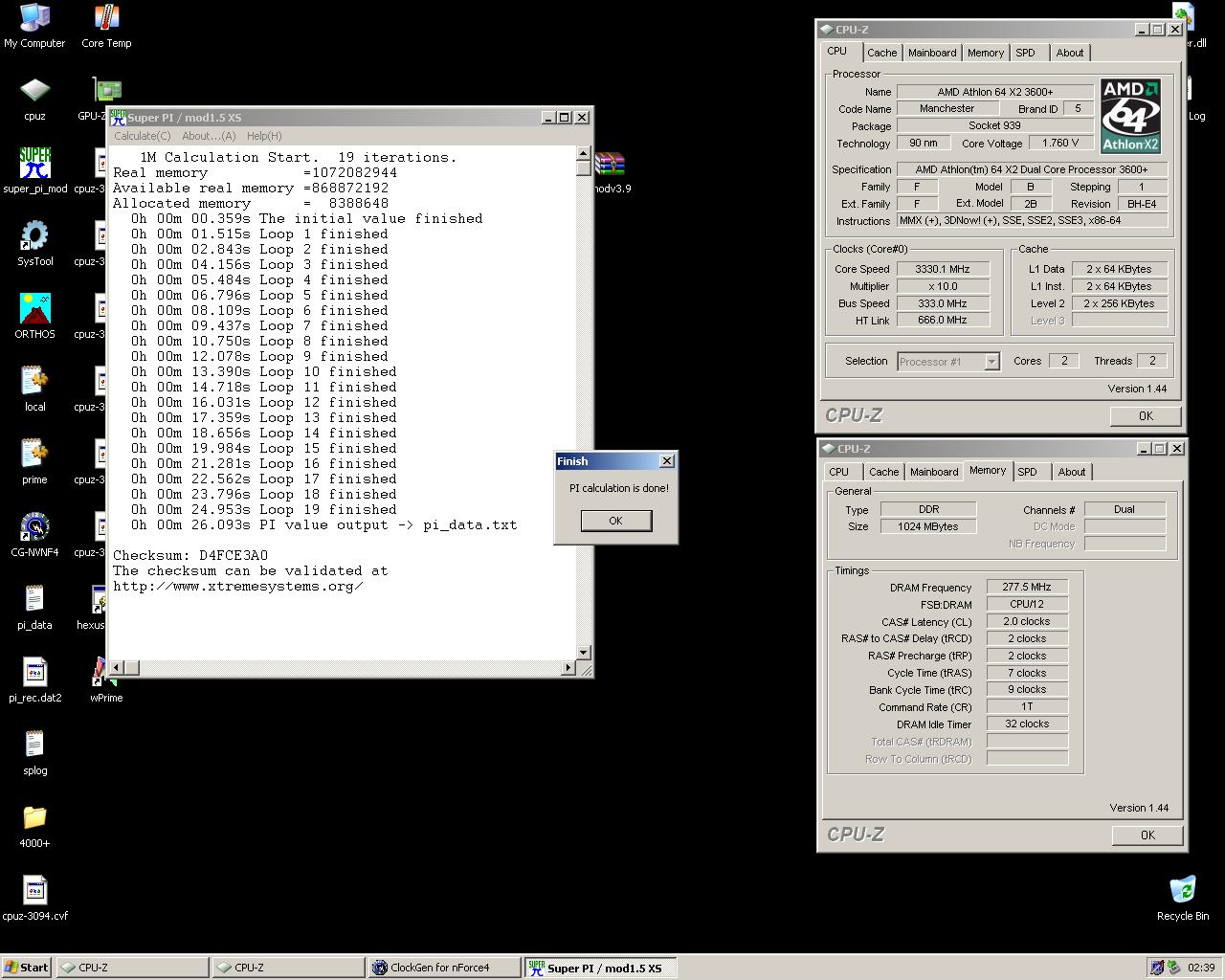Image resolution: width=1225 pixels, height=980 pixels.
Task: Switch to CPU tab in lower CPU-Z window
Action: click(x=839, y=472)
